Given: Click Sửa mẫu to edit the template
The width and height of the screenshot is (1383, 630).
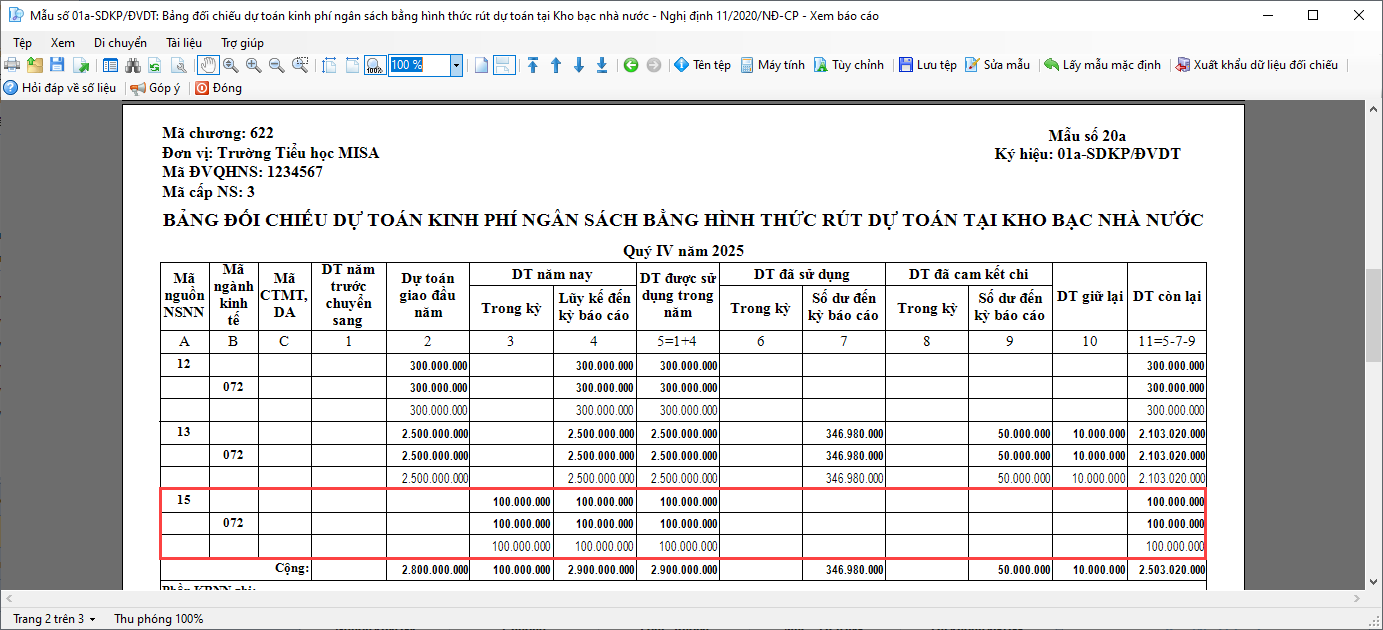Looking at the screenshot, I should click(997, 65).
